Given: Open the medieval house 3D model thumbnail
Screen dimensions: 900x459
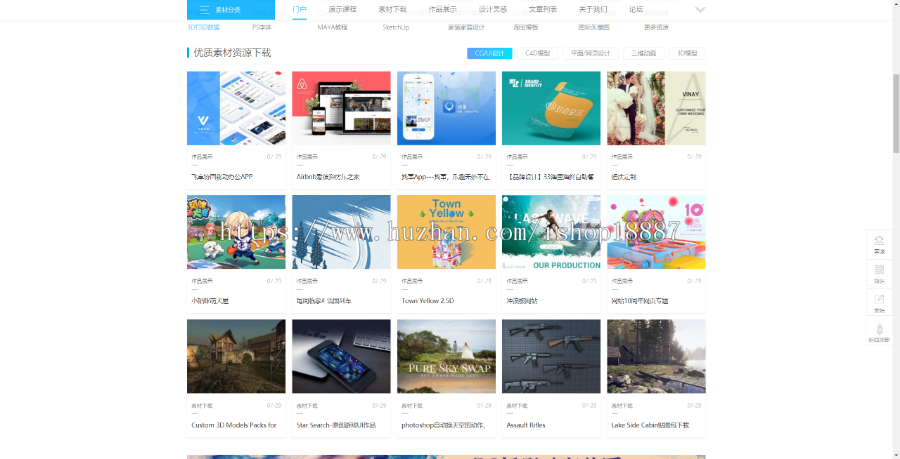Looking at the screenshot, I should pos(236,356).
